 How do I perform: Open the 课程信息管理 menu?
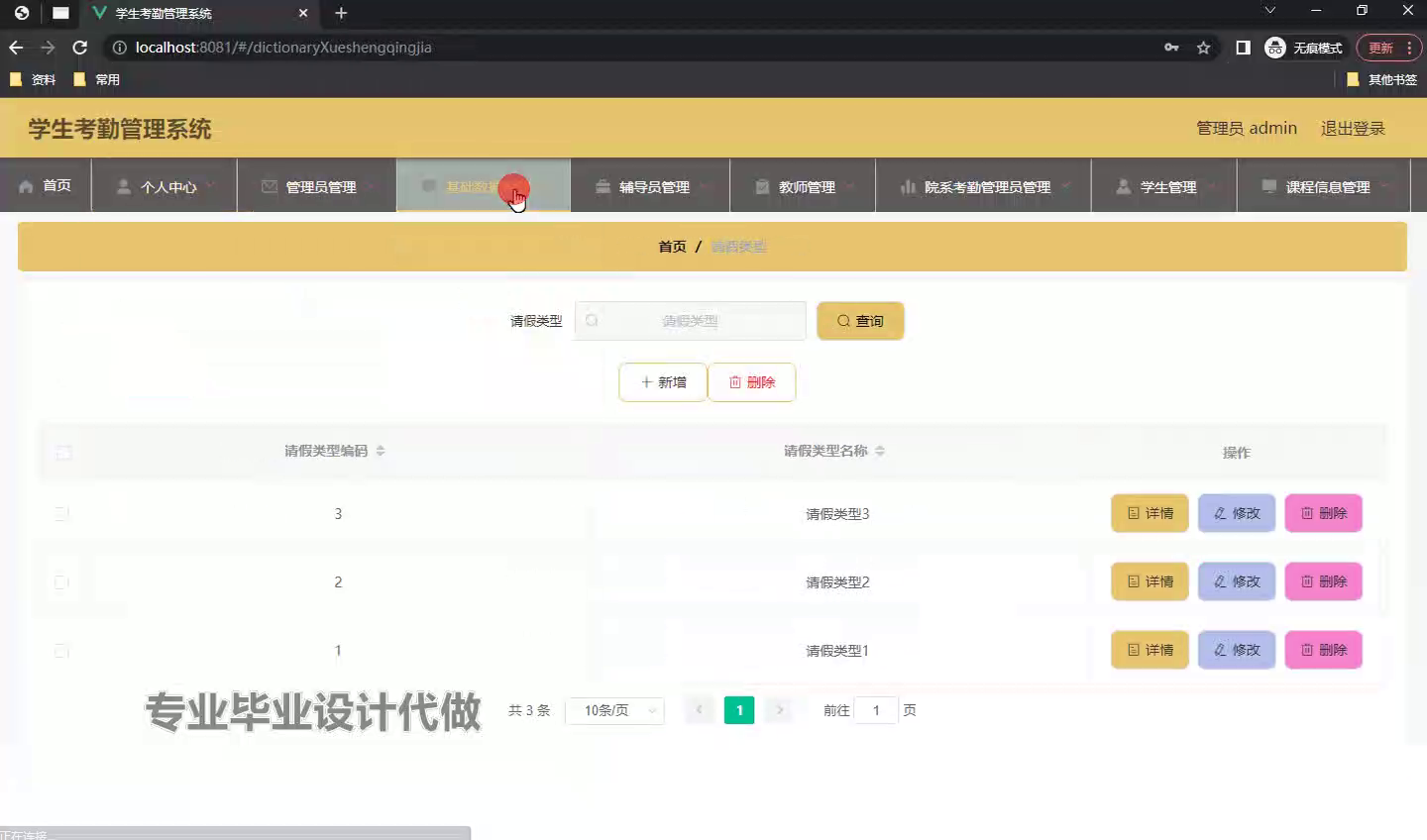[1324, 186]
